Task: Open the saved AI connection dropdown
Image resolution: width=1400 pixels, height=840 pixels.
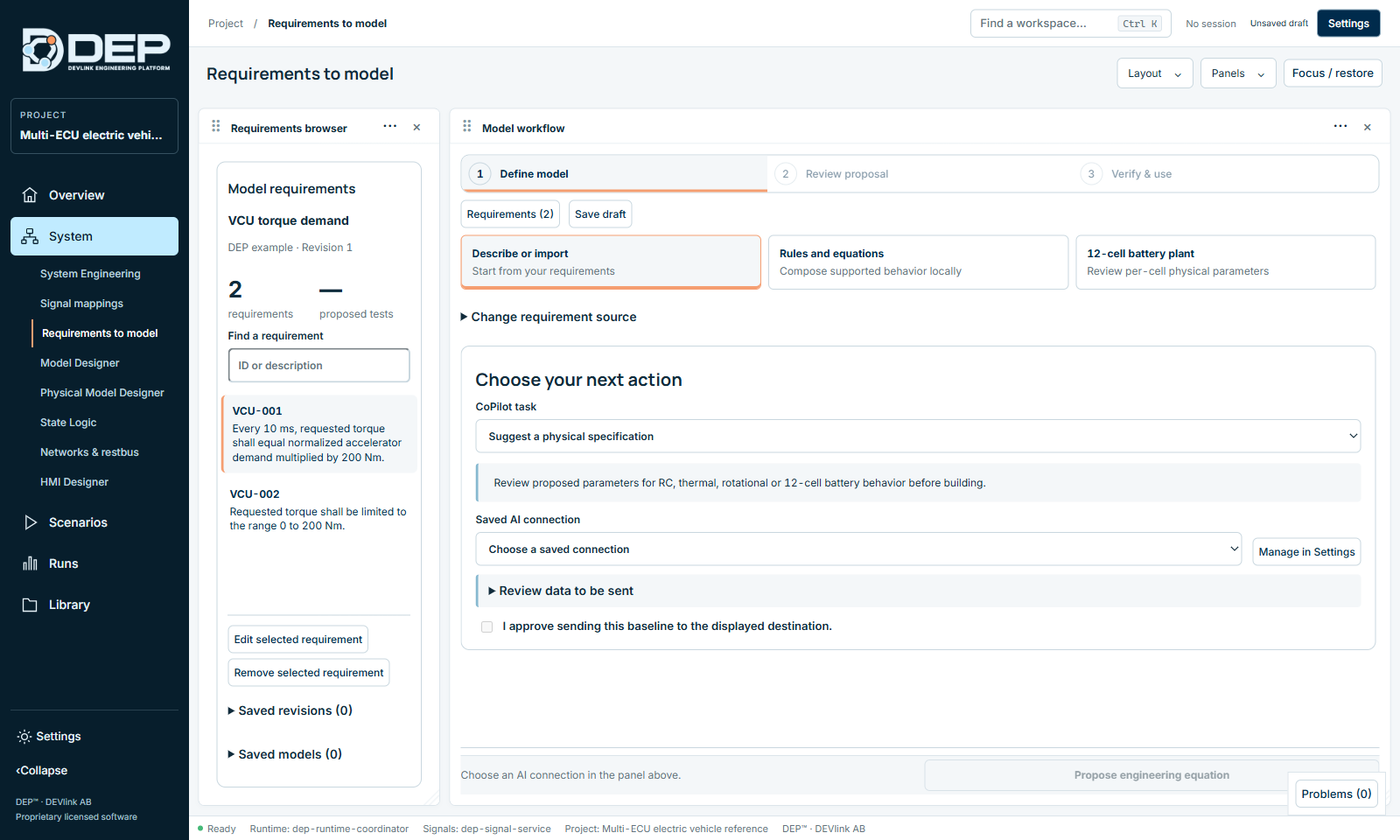Action: coord(858,549)
